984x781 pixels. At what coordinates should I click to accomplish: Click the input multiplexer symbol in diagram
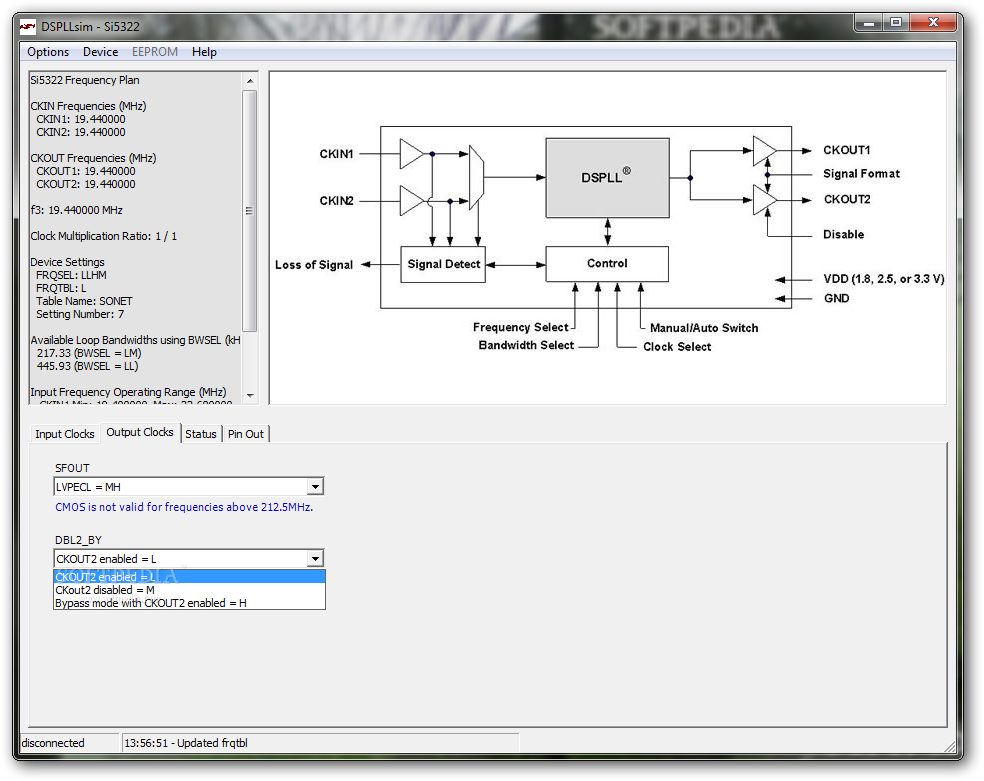tap(476, 178)
